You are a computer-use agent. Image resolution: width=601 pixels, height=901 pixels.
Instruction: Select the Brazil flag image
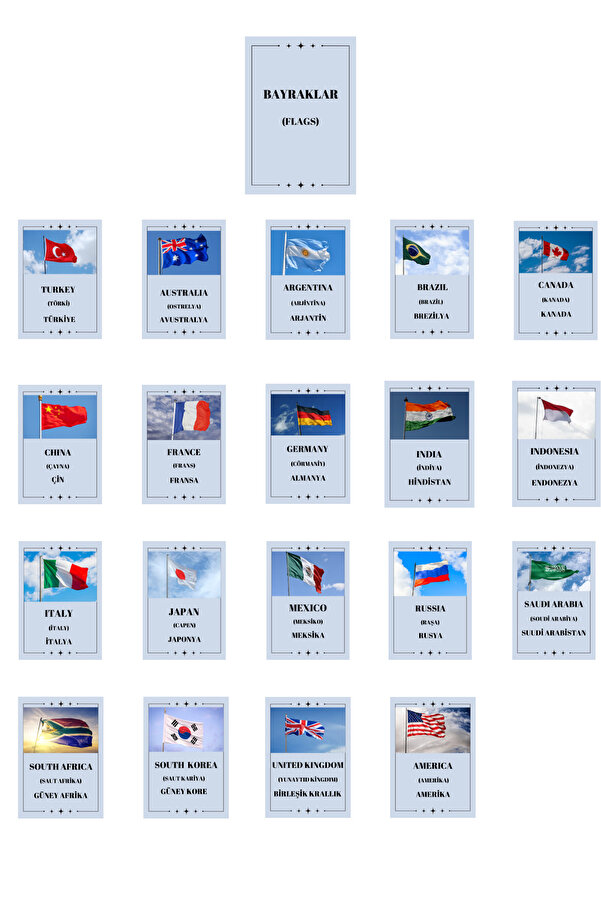[x=432, y=252]
